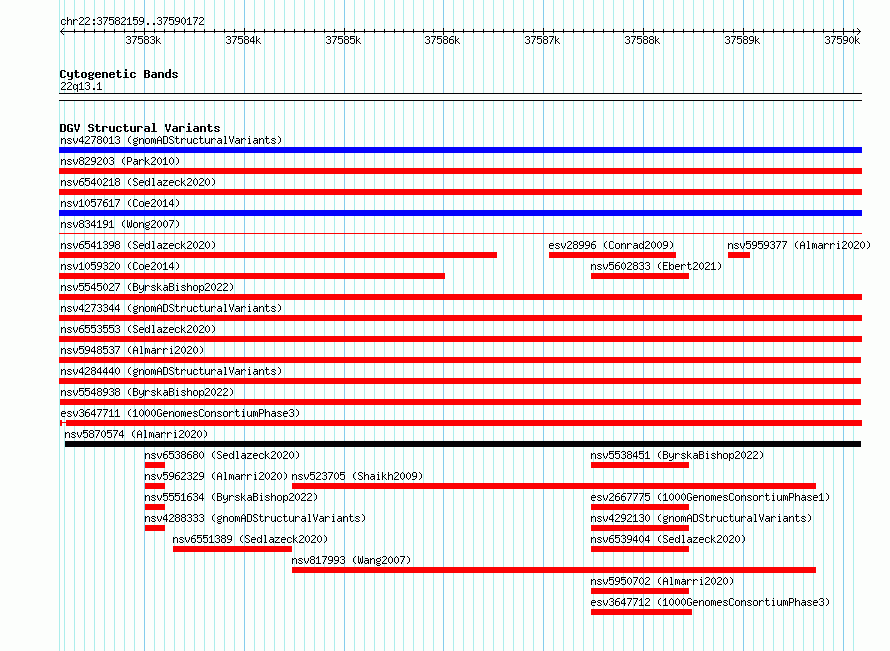Select variant nsv5962329 (Almarri2020)
Viewport: 890px width, 651px height.
point(216,476)
